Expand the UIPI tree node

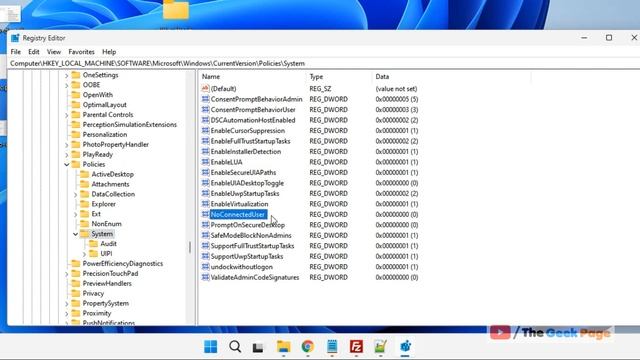84,254
